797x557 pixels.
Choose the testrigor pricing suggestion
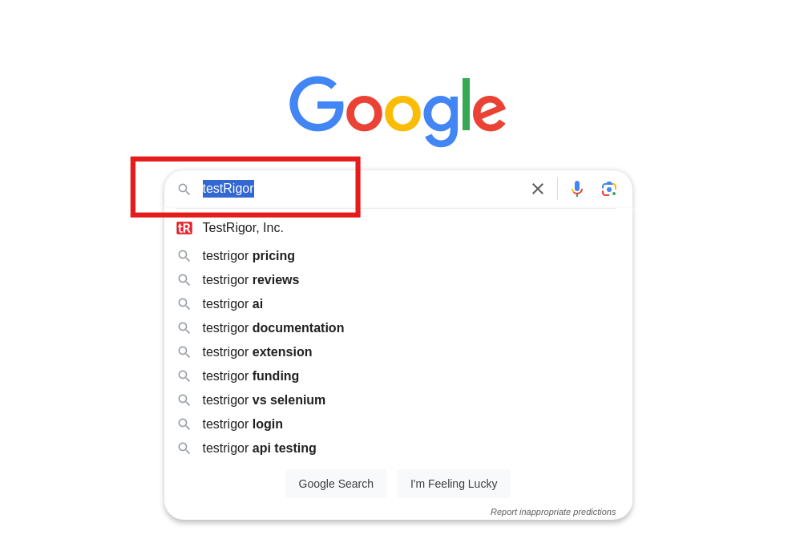(x=248, y=256)
